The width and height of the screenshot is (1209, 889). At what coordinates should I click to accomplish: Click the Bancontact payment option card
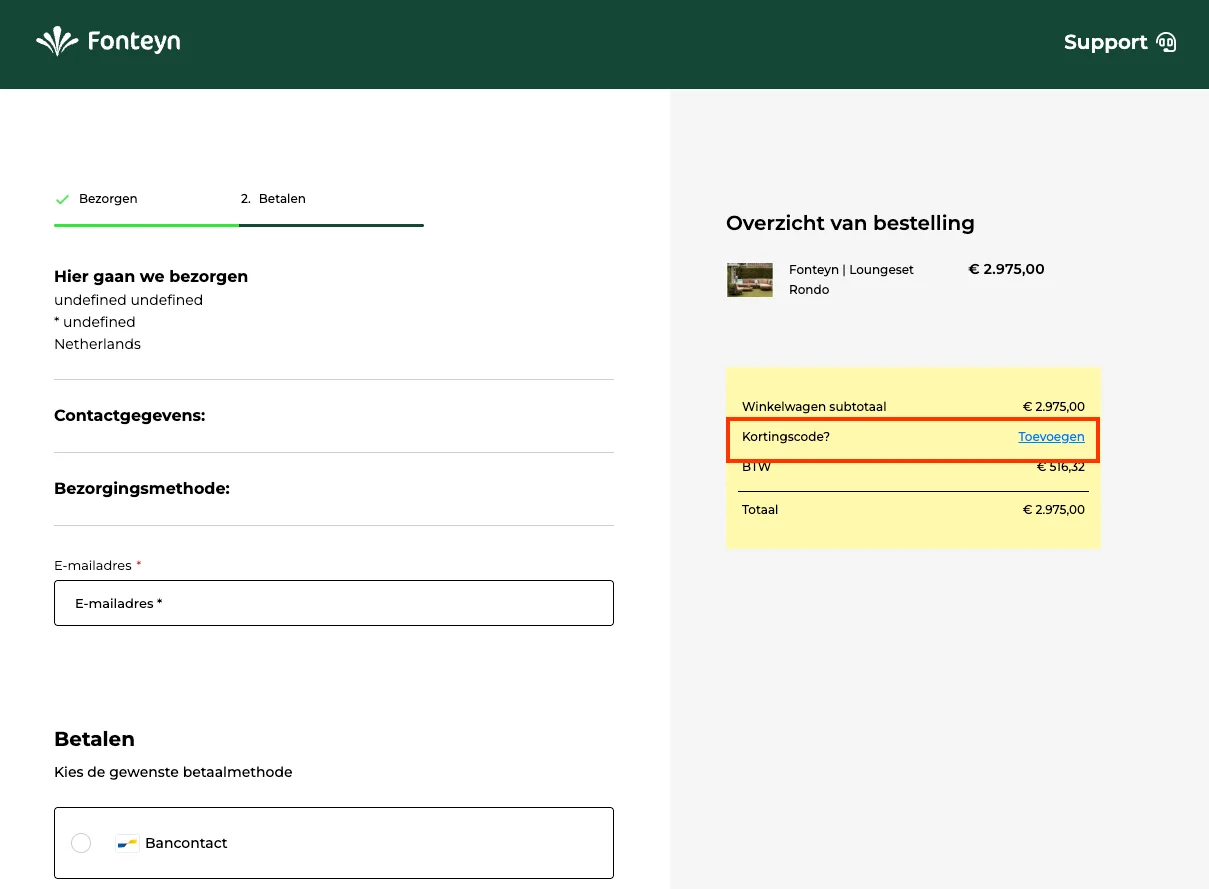coord(334,843)
